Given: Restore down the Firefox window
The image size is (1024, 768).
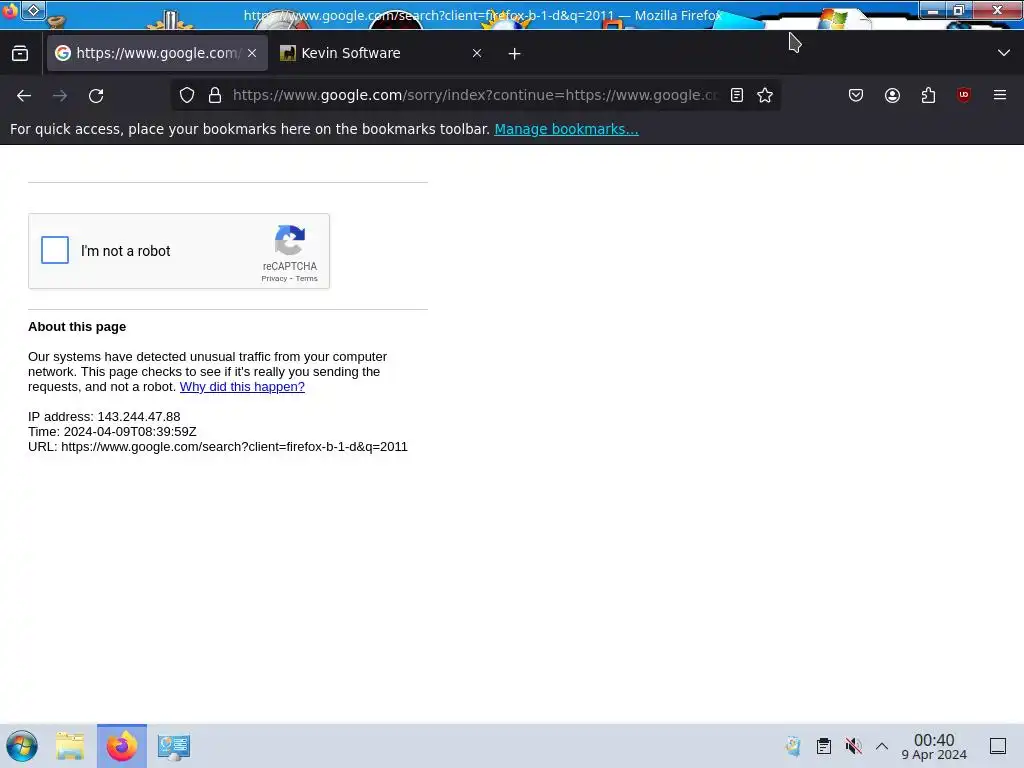Looking at the screenshot, I should (x=959, y=10).
